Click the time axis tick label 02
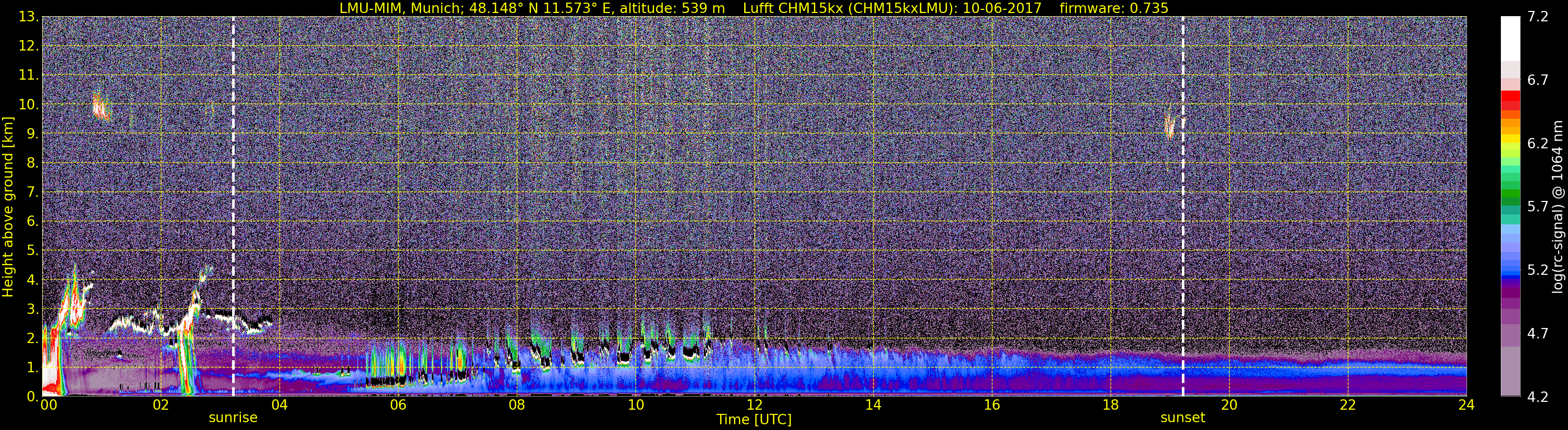Screen dimensions: 1568x430 tap(161, 406)
